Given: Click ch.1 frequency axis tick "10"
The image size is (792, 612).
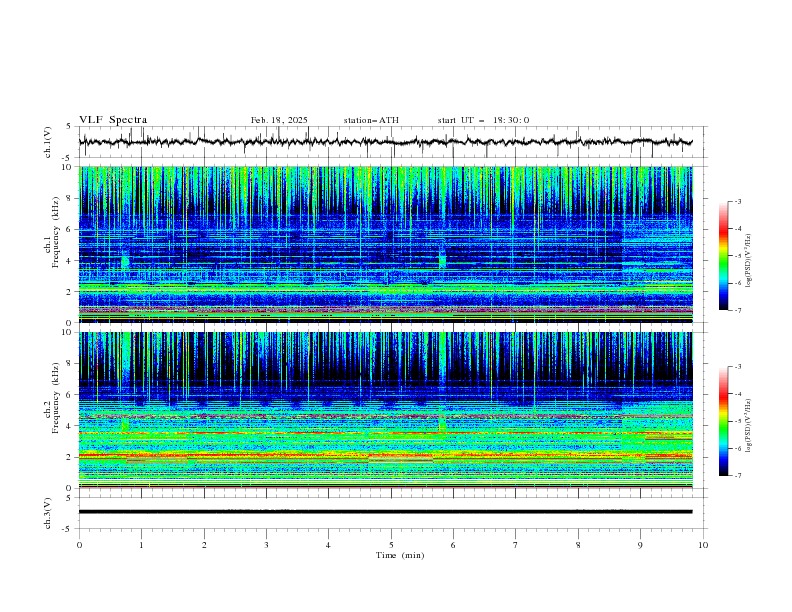Looking at the screenshot, I should pos(69,167).
